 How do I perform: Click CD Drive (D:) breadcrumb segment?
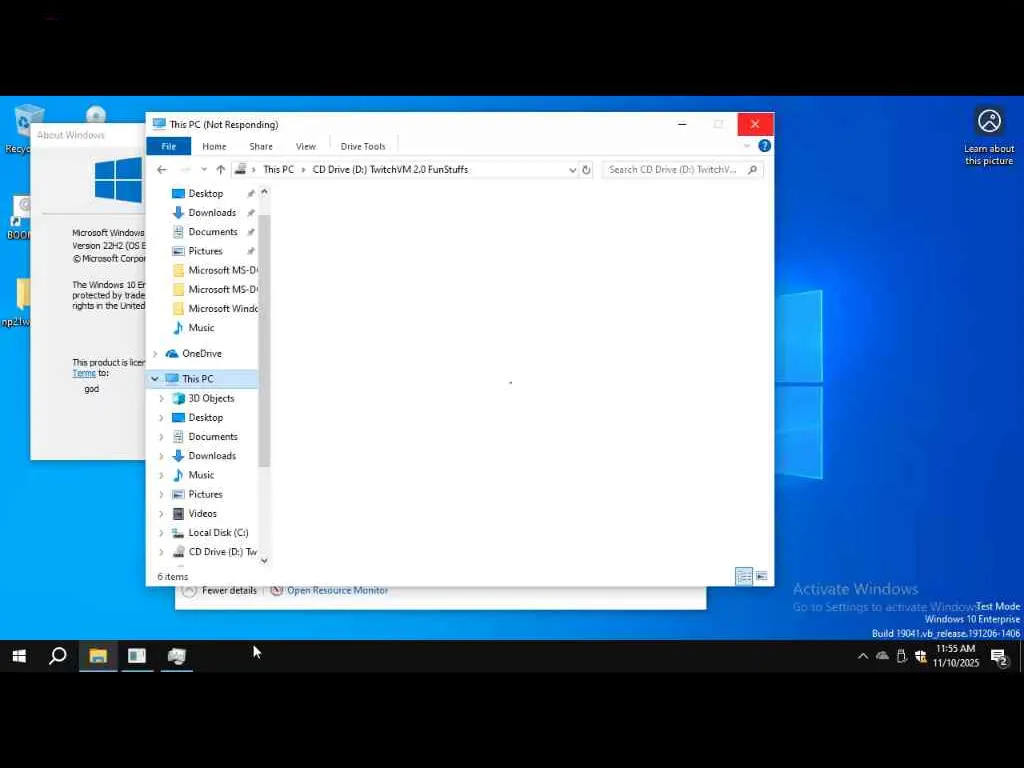(x=390, y=170)
